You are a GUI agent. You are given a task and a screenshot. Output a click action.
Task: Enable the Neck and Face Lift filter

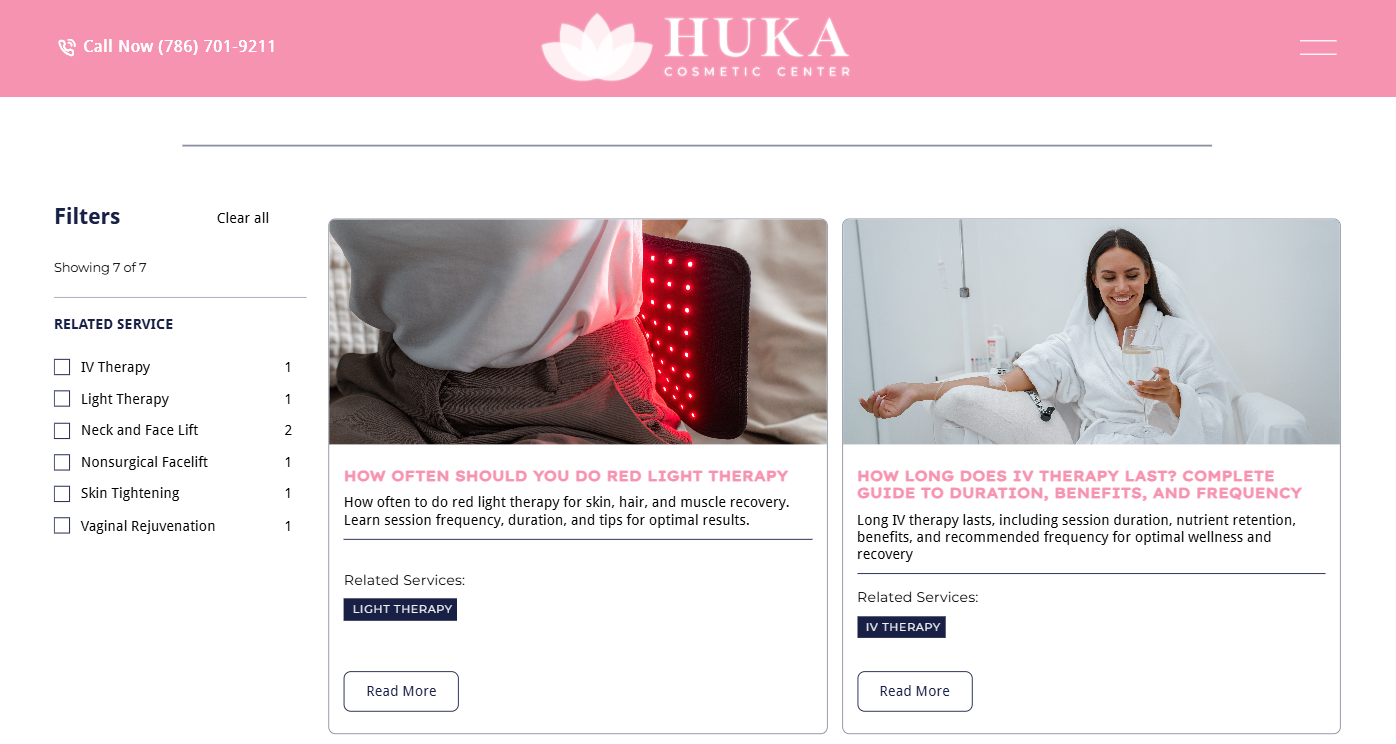[x=62, y=430]
